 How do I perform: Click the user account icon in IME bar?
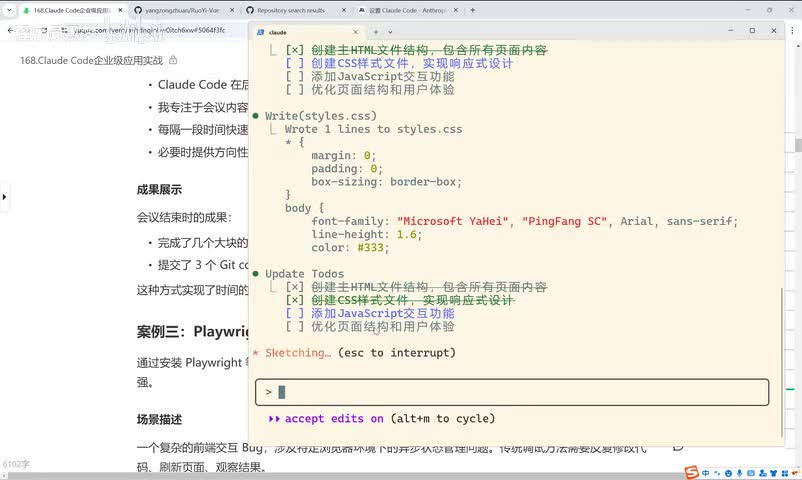[x=763, y=473]
